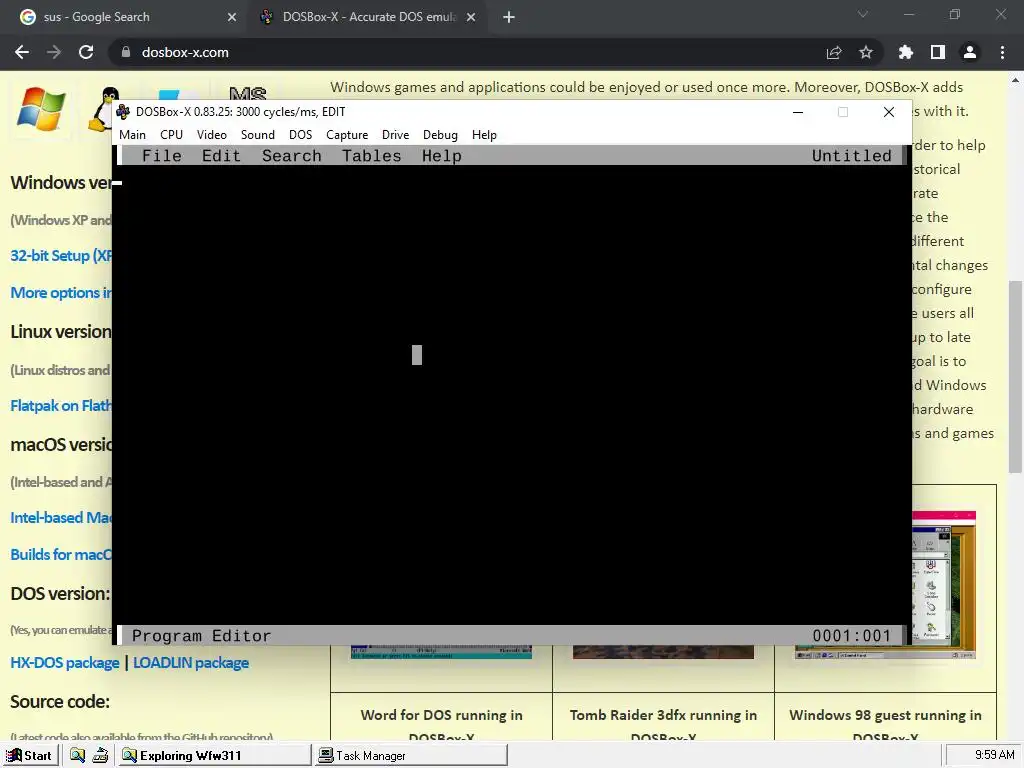
Task: Go forward in browser history
Action: (x=54, y=52)
